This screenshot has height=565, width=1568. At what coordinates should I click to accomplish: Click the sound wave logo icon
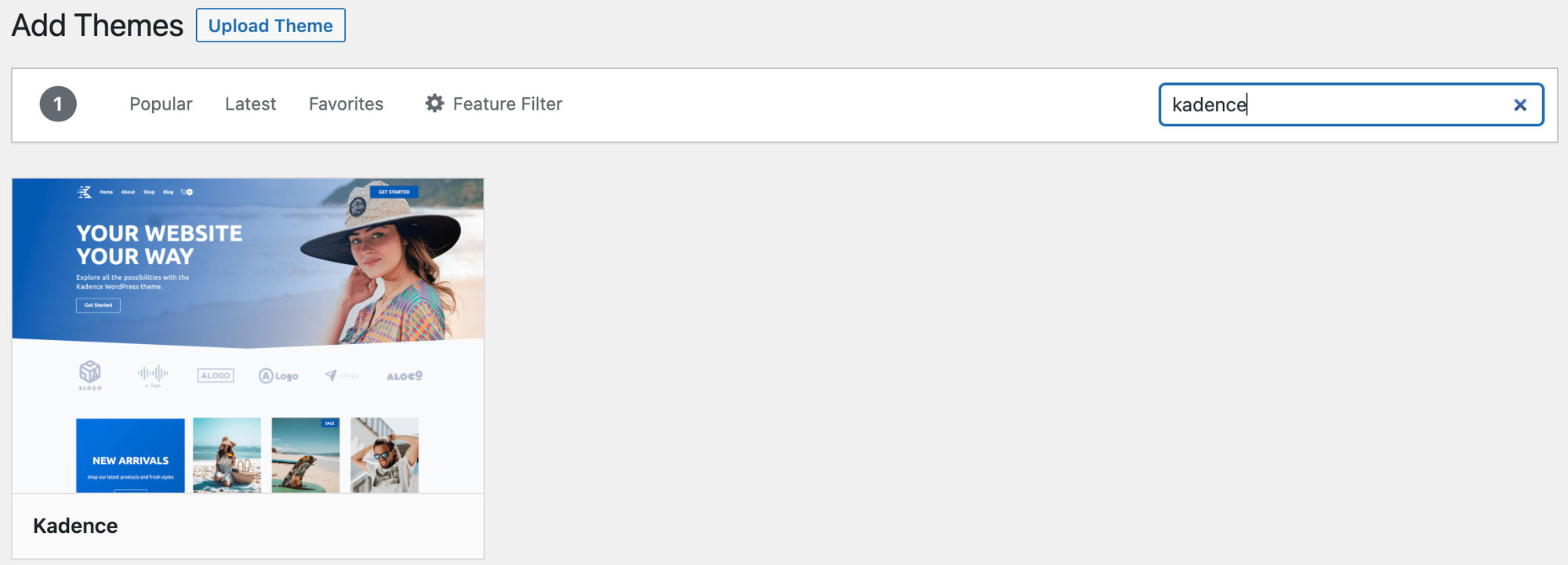coord(153,375)
